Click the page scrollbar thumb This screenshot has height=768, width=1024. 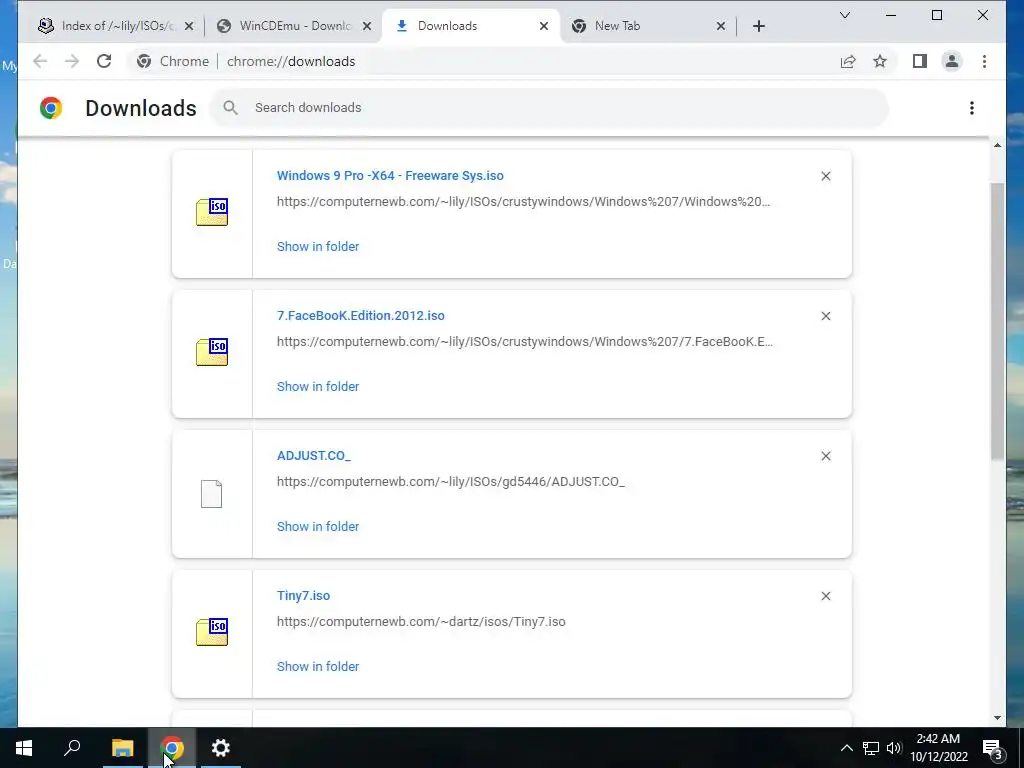[997, 321]
